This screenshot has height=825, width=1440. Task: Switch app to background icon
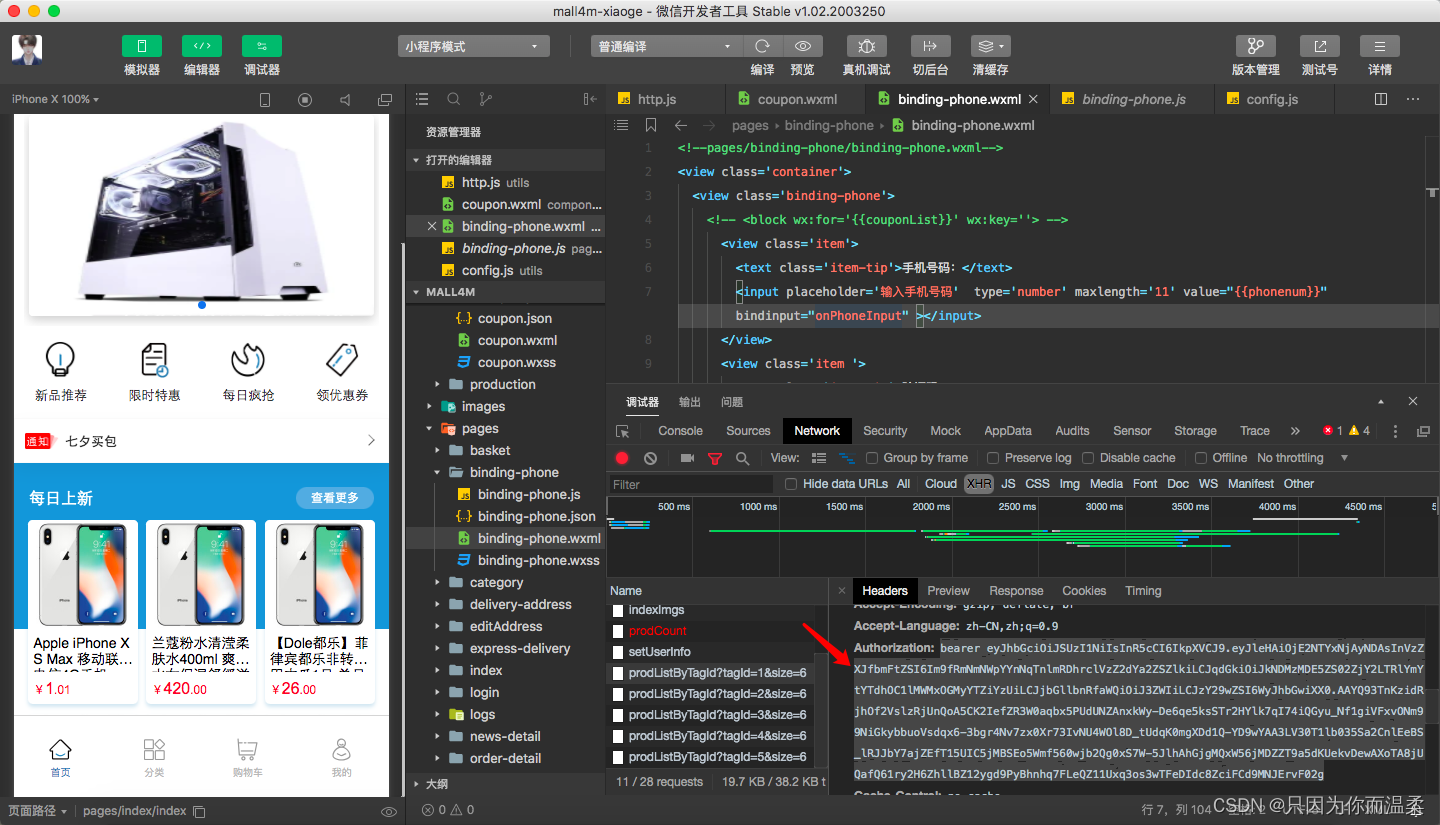point(930,46)
